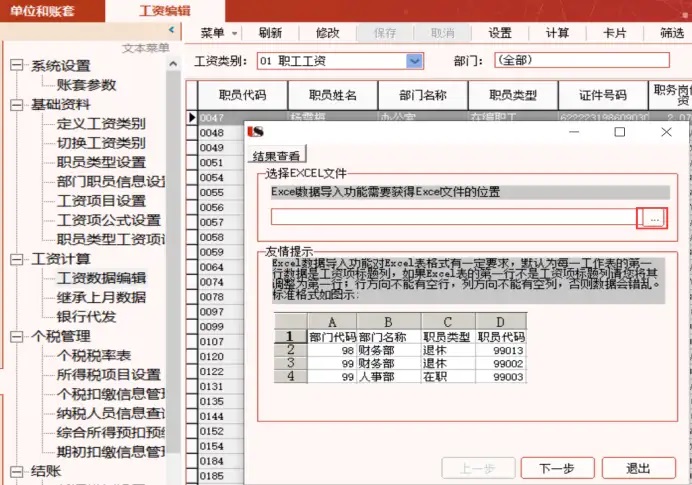Click the 部门 filter field
The height and width of the screenshot is (485, 692).
point(581,61)
